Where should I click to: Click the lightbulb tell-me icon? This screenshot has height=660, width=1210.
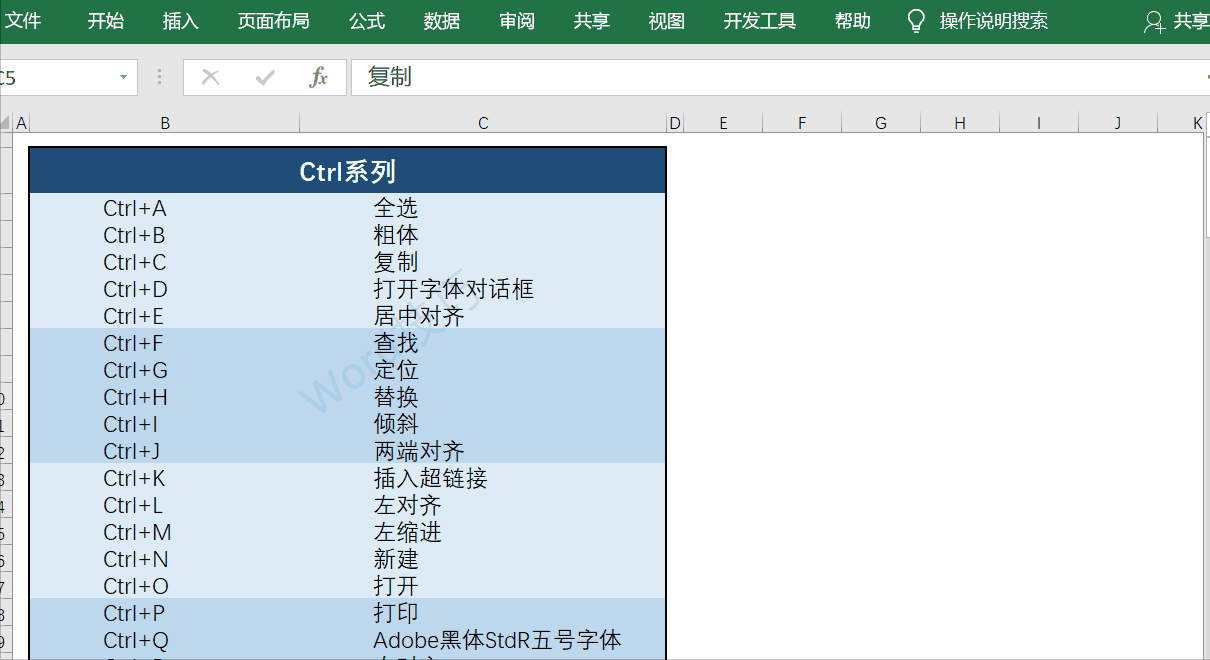pyautogui.click(x=916, y=21)
